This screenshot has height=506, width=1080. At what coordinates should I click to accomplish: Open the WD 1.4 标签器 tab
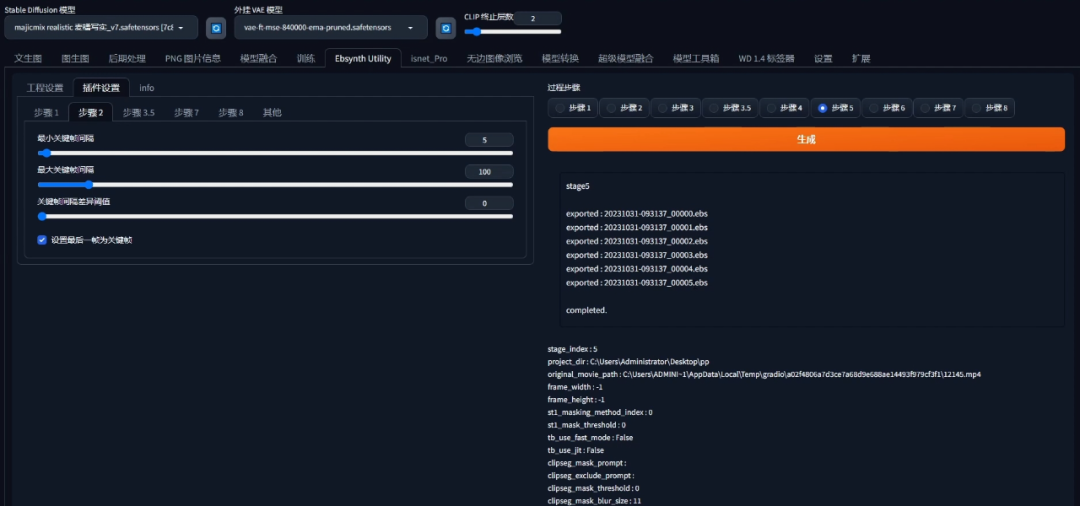pyautogui.click(x=767, y=59)
